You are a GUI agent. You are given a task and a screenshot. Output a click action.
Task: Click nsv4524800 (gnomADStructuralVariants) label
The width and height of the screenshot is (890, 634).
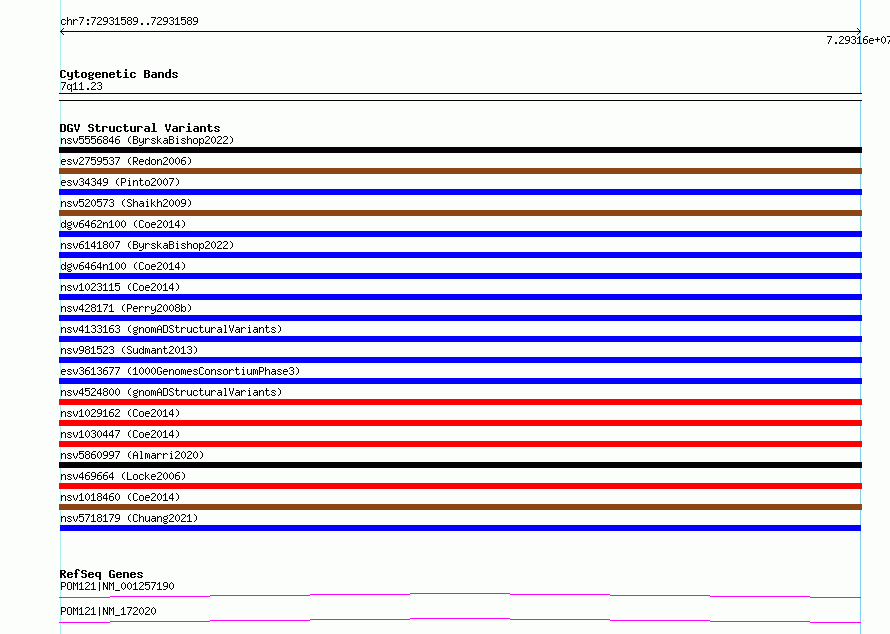(171, 392)
